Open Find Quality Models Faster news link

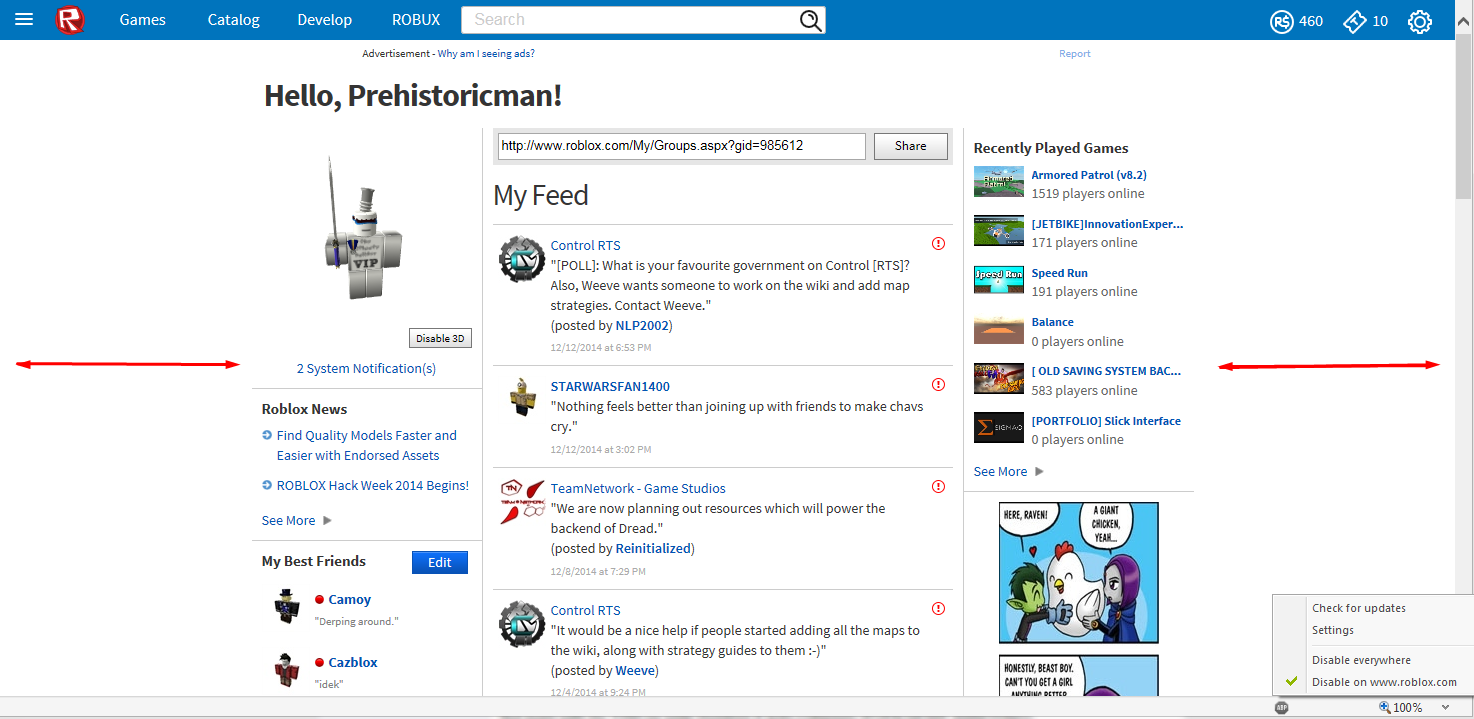pos(367,445)
